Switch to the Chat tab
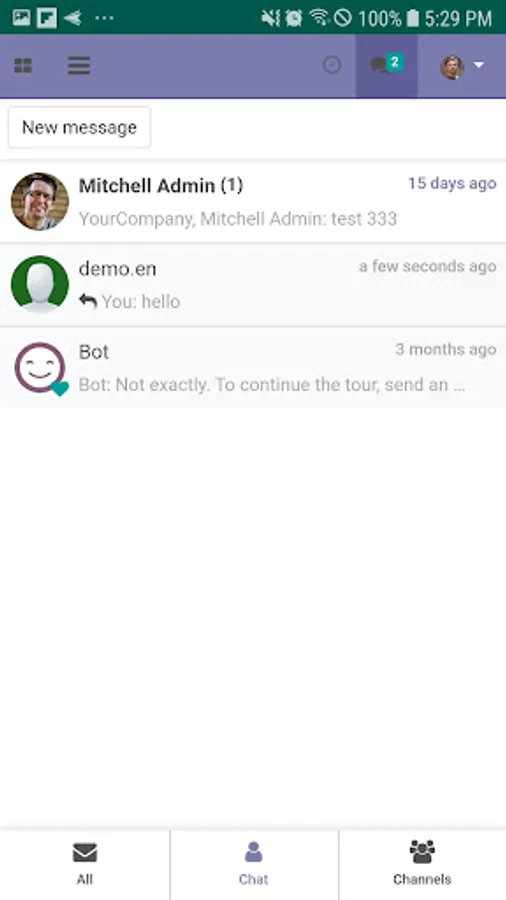 [x=253, y=864]
